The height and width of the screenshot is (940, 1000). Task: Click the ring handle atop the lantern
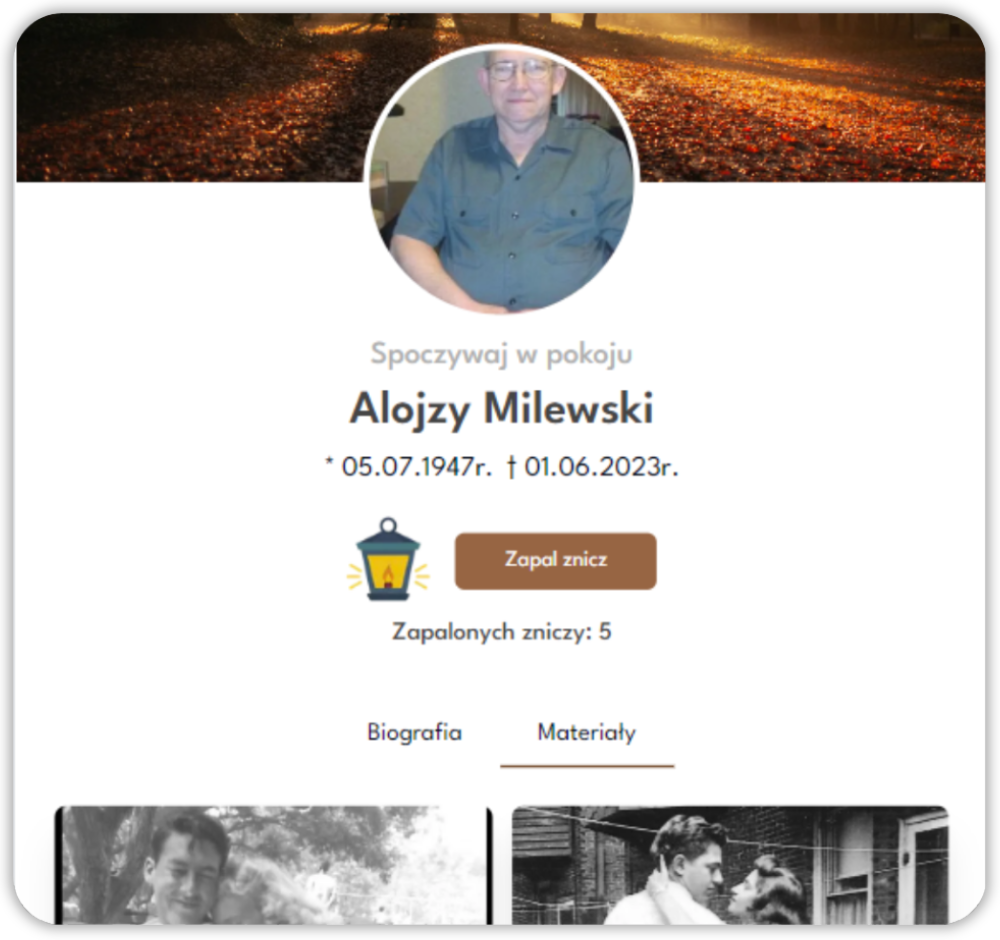point(388,527)
